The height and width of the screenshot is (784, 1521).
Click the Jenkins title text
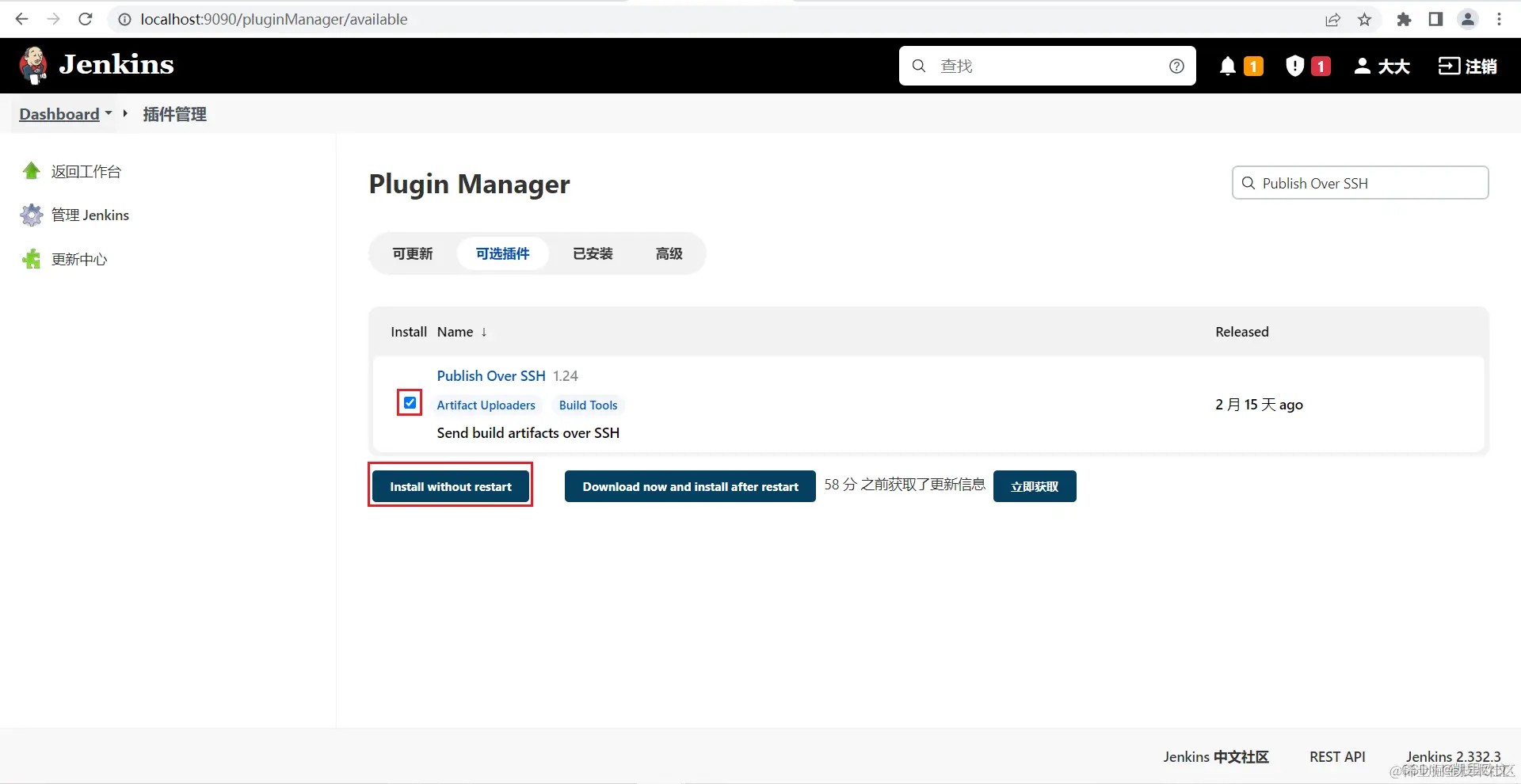116,64
